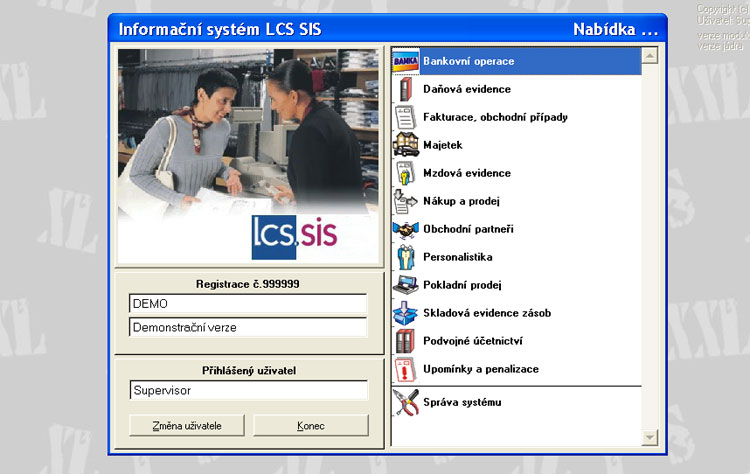This screenshot has width=750, height=474.
Task: Click the Mzdová evidence payroll icon
Action: tap(406, 173)
